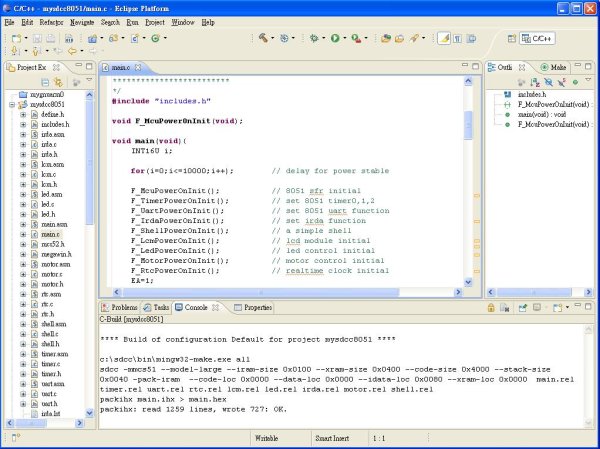The image size is (600, 449).
Task: Toggle Mark Occurrences highlighter button
Action: [444, 38]
